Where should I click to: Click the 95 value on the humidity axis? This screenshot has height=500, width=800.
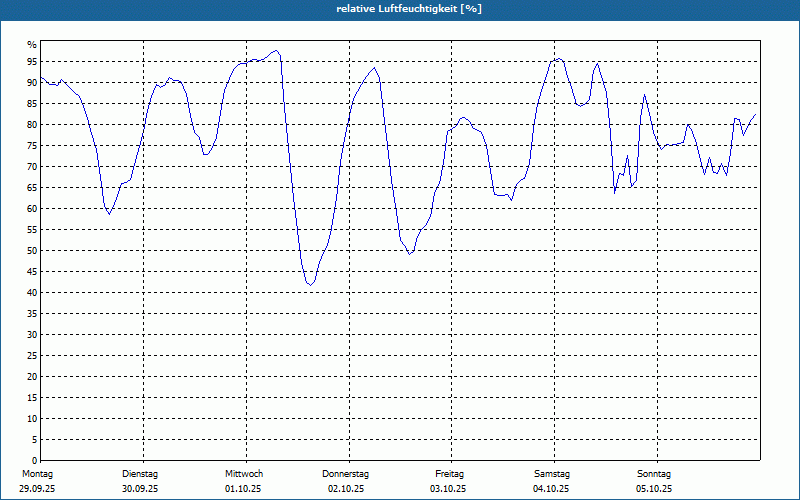coord(32,62)
